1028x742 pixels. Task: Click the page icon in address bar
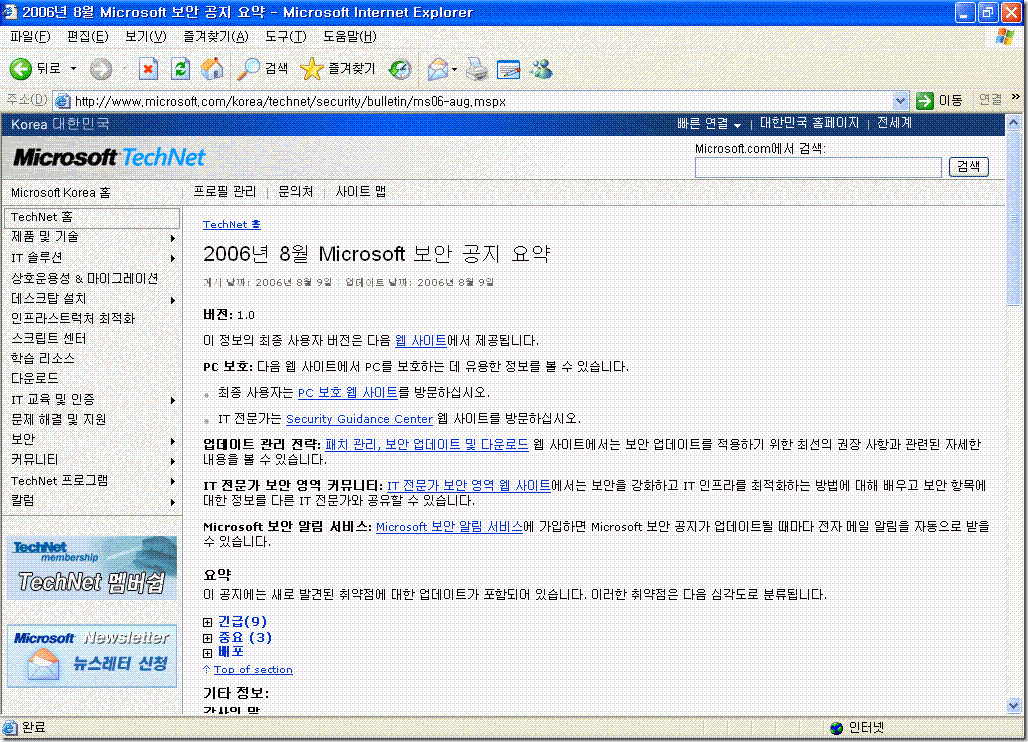coord(63,101)
